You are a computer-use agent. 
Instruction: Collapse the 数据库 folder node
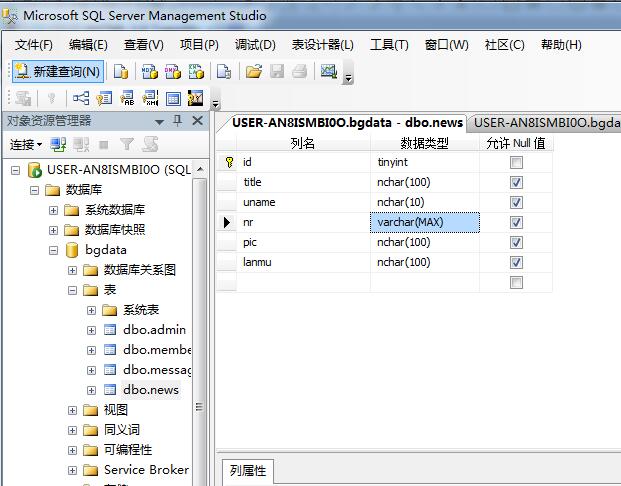point(34,191)
